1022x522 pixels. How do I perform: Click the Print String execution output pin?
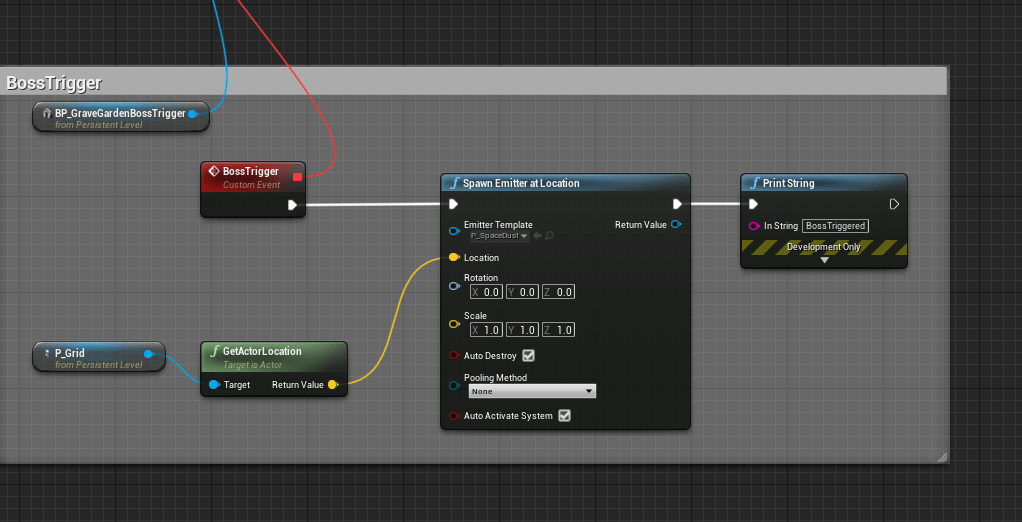[x=894, y=204]
